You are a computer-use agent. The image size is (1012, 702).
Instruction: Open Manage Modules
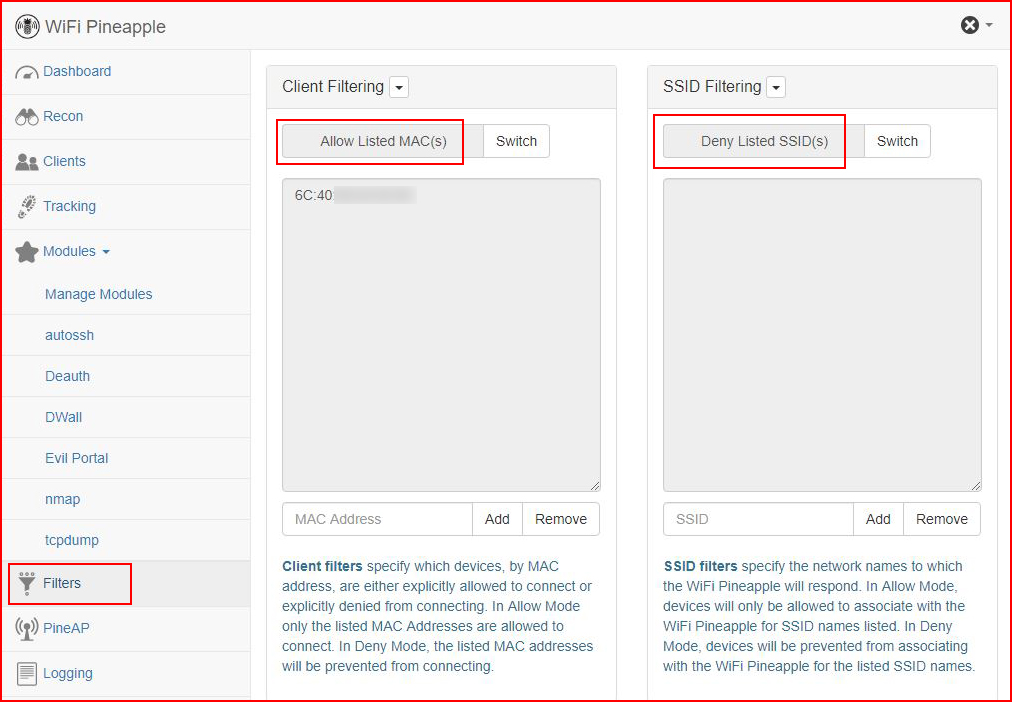click(99, 294)
